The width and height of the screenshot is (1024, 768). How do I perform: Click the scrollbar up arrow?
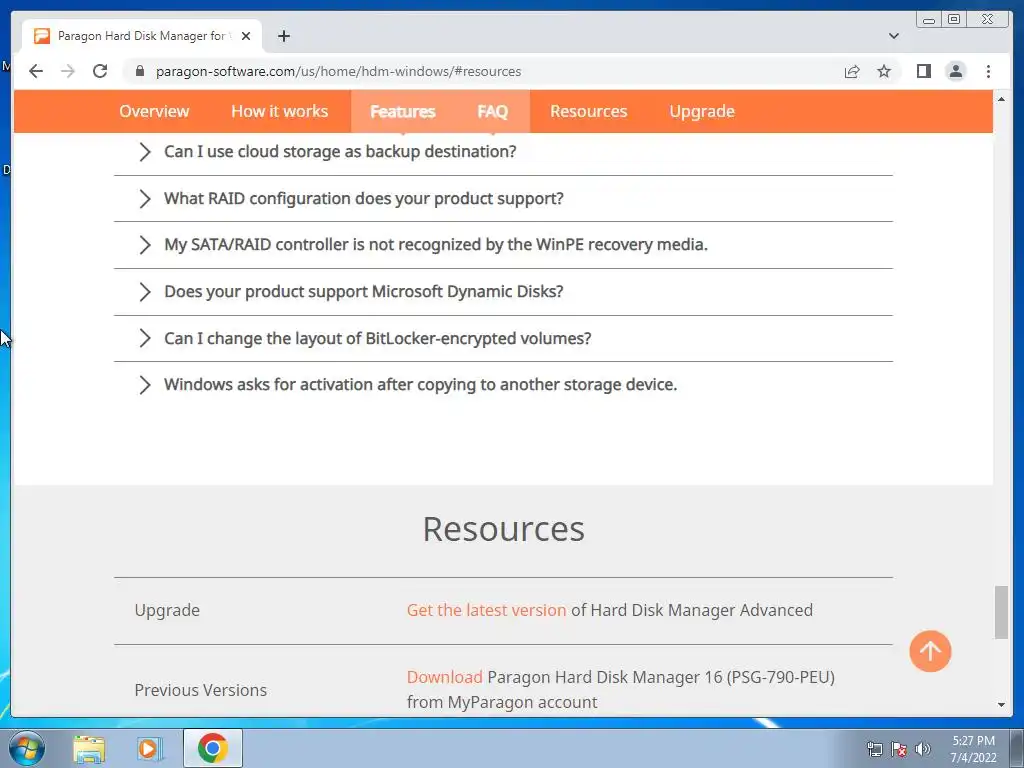coord(1001,99)
